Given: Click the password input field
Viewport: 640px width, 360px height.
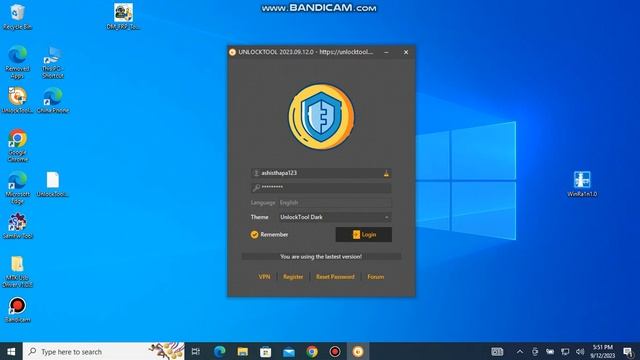Looking at the screenshot, I should (x=321, y=187).
